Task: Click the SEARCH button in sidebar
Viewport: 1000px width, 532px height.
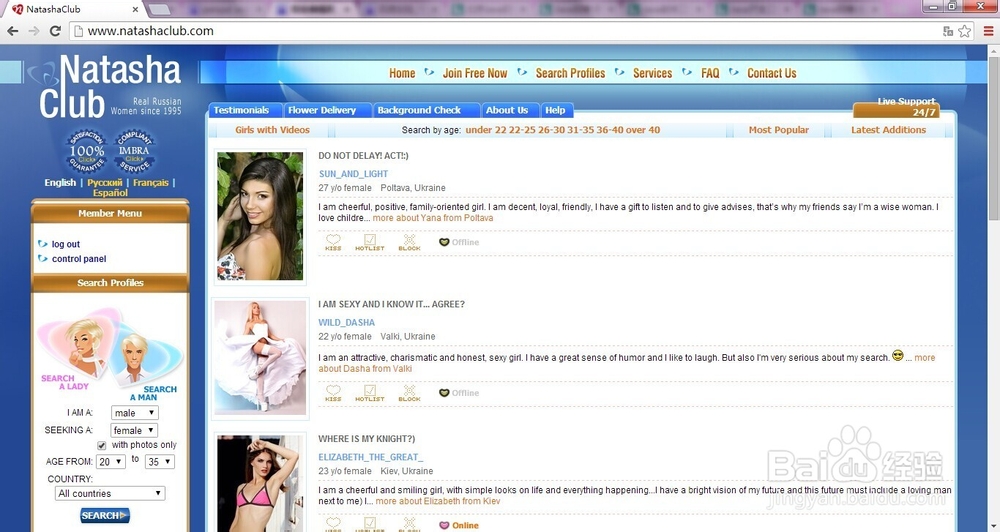Action: pyautogui.click(x=105, y=515)
